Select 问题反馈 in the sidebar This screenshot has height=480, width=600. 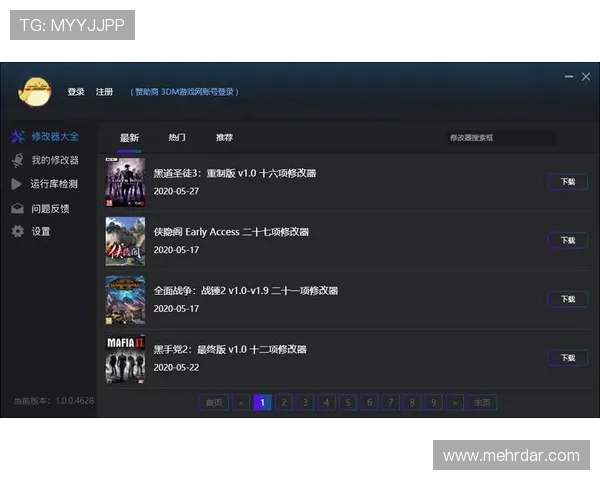[x=50, y=209]
